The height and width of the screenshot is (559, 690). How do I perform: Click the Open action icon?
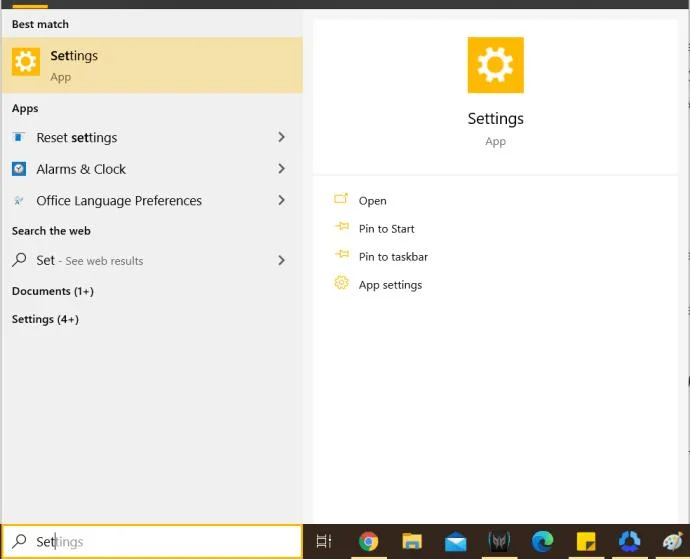341,199
